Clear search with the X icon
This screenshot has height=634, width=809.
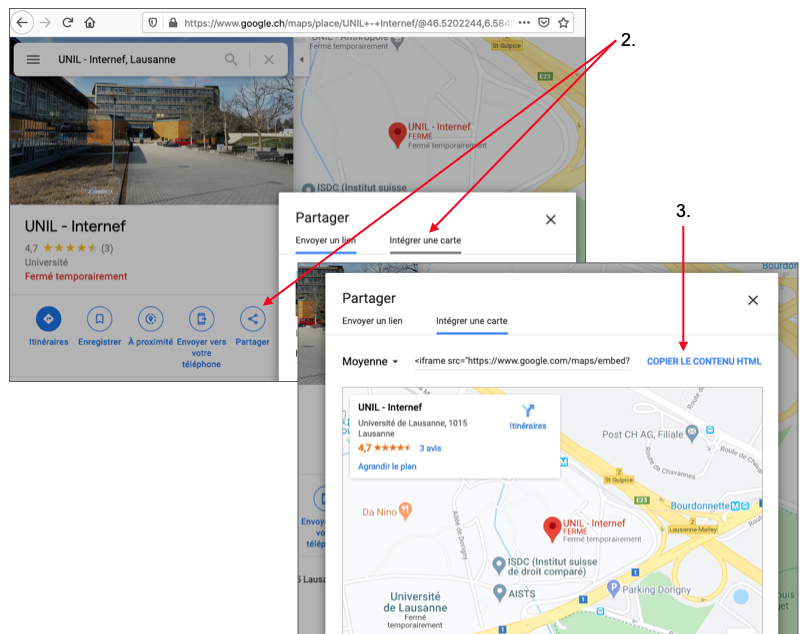coord(268,60)
